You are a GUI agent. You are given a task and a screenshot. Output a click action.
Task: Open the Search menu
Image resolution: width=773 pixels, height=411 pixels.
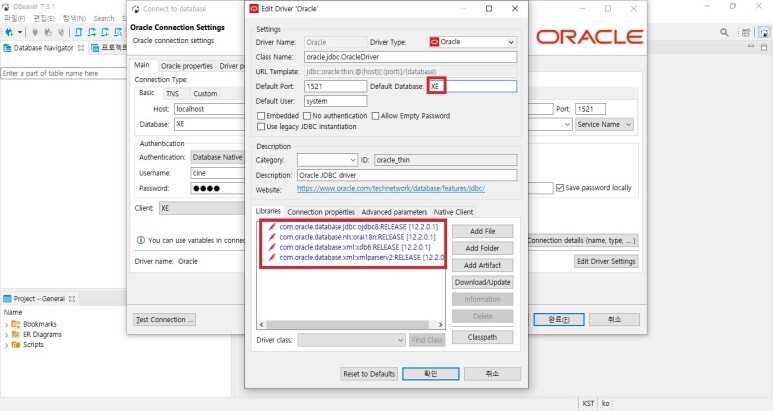[104, 18]
